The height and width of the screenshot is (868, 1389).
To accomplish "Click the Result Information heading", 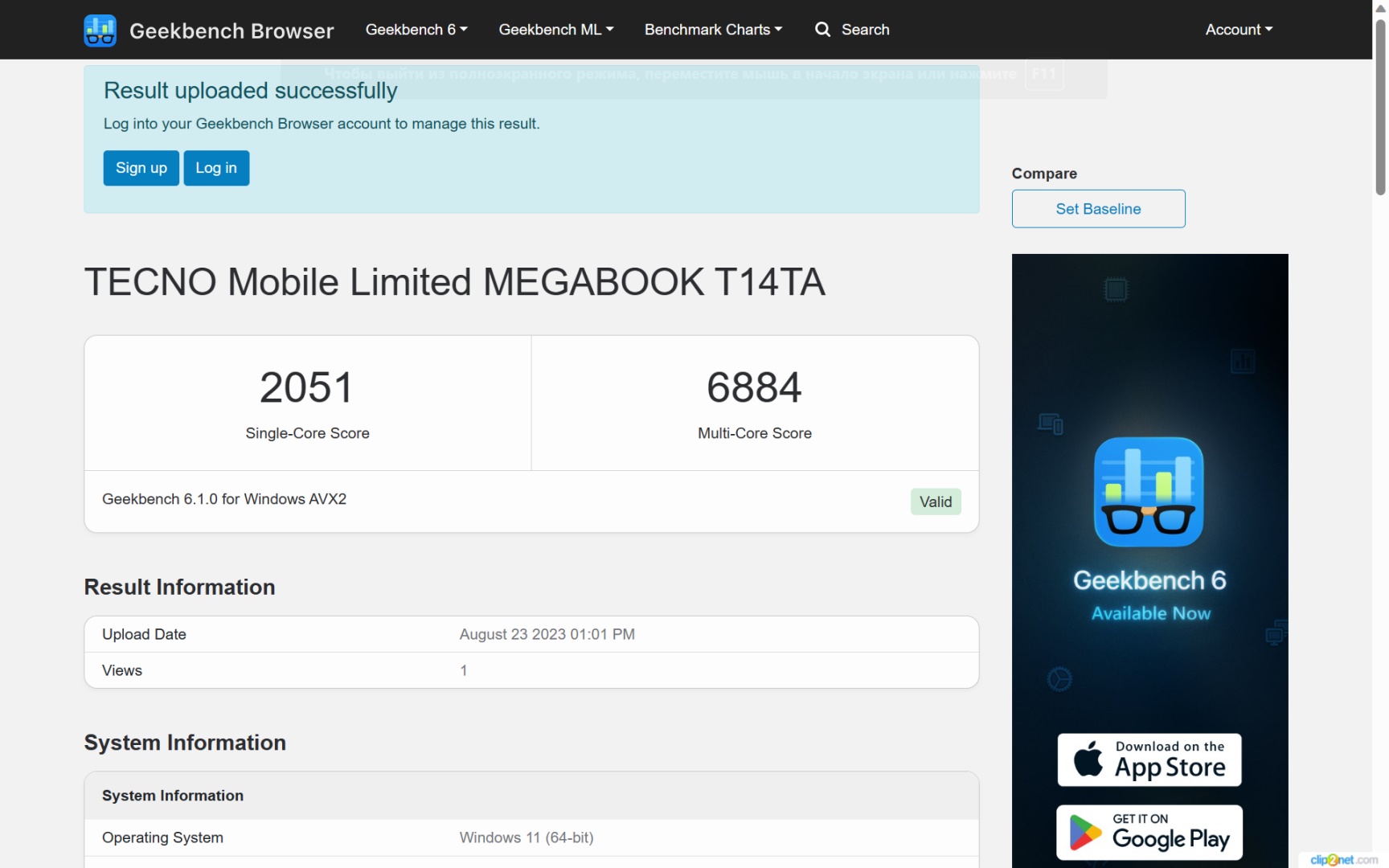I will (180, 588).
